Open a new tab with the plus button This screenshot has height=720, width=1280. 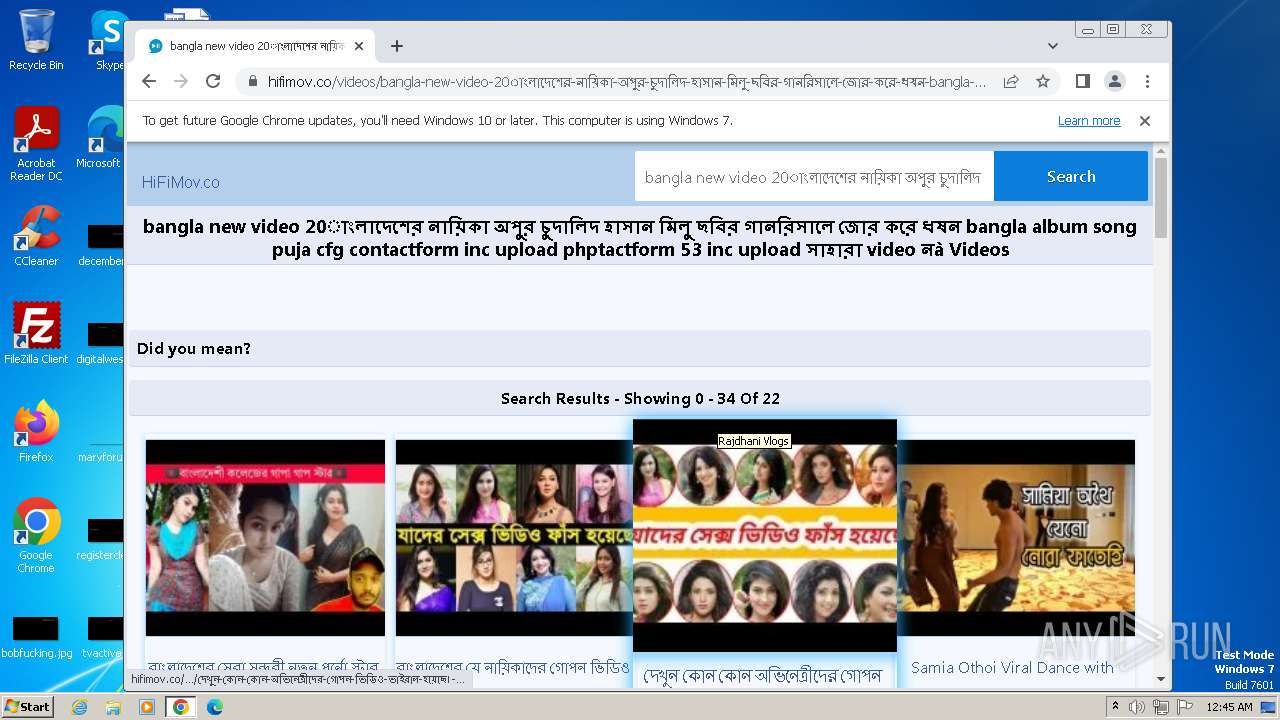coord(397,46)
